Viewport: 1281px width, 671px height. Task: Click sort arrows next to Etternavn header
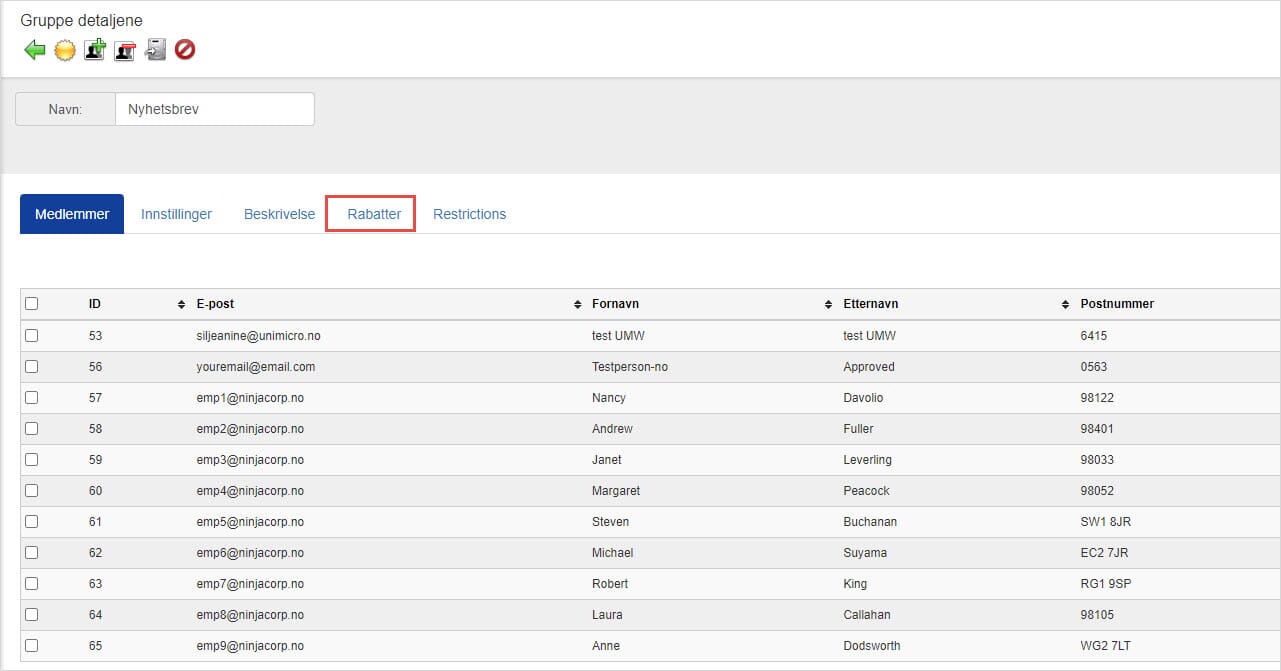point(1065,304)
